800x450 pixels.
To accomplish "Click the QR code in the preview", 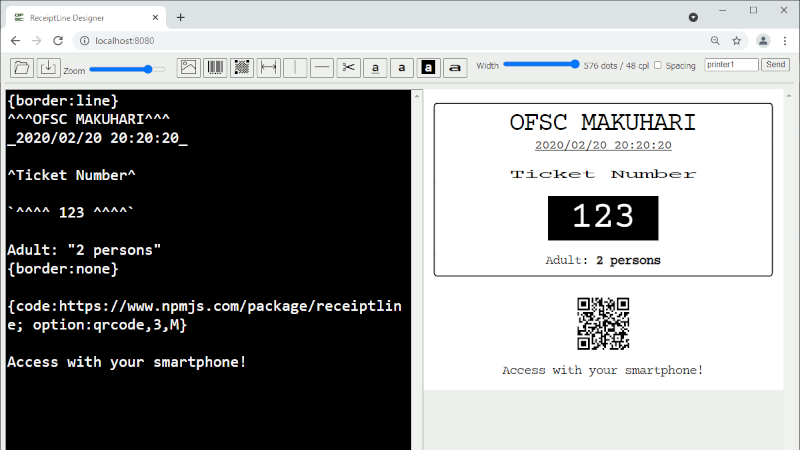I will click(x=603, y=323).
